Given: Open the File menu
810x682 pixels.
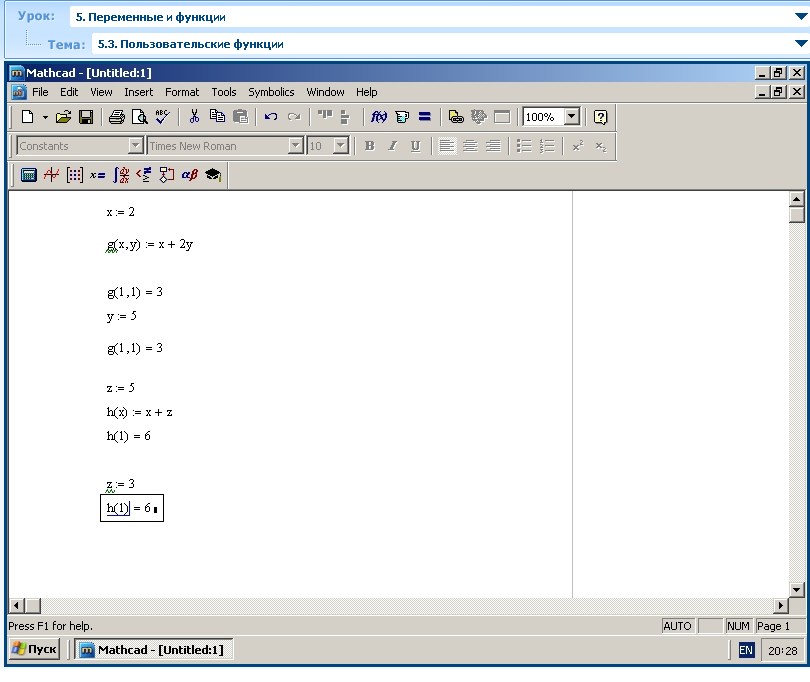Looking at the screenshot, I should (40, 92).
